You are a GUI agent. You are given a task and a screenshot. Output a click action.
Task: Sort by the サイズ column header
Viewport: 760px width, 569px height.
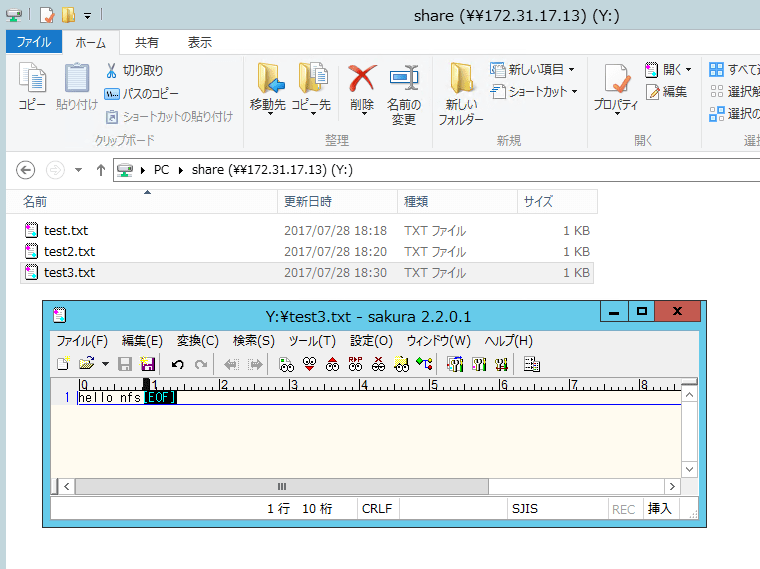click(557, 202)
